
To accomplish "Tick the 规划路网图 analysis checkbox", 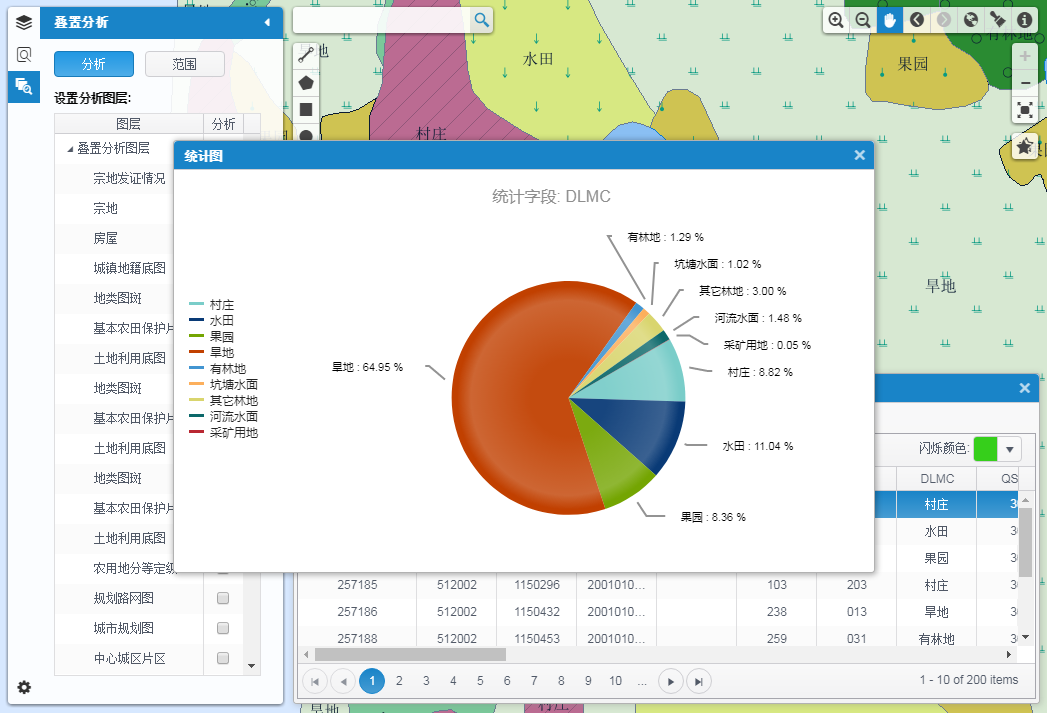I will tap(223, 598).
